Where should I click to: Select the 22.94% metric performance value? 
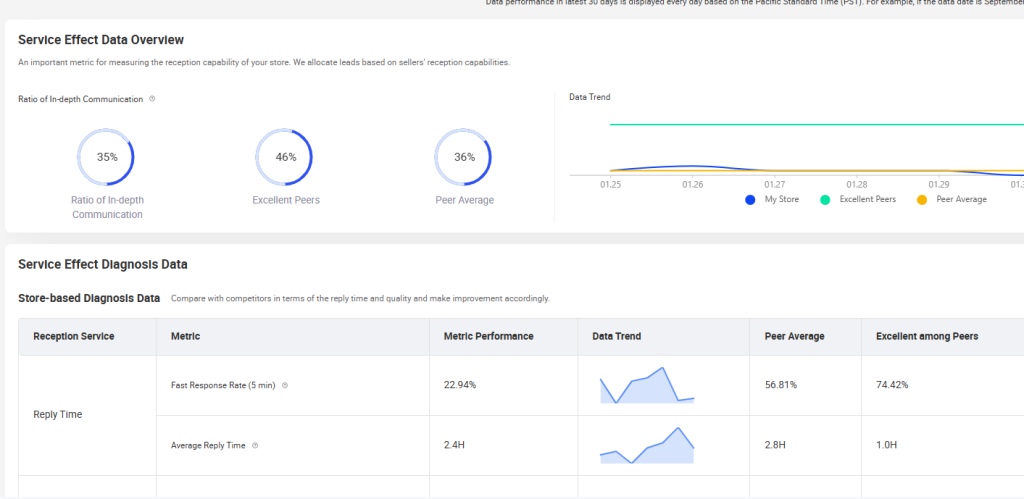[460, 385]
